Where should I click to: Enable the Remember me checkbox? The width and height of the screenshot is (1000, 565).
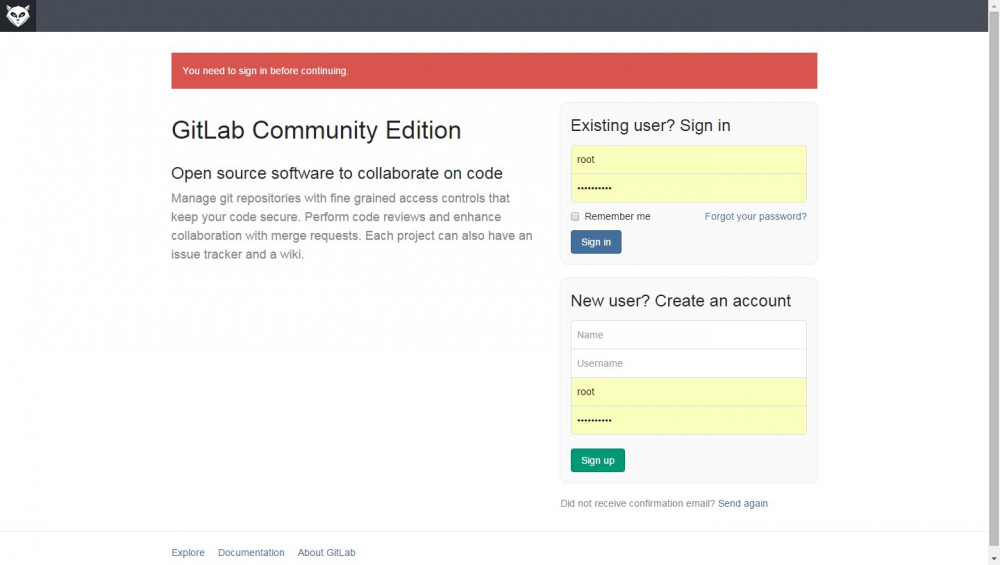coord(575,216)
